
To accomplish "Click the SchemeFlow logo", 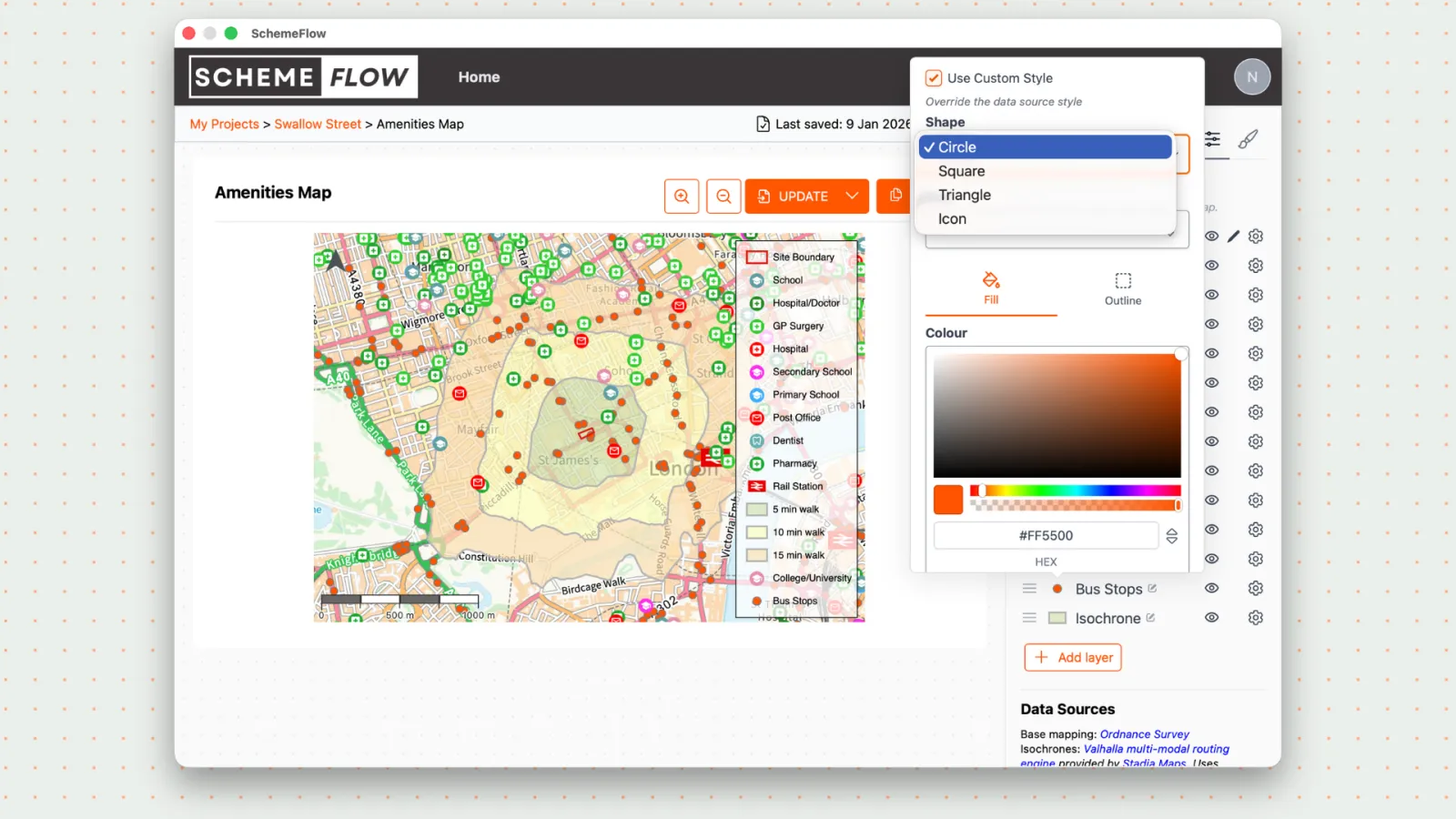I will 303,77.
